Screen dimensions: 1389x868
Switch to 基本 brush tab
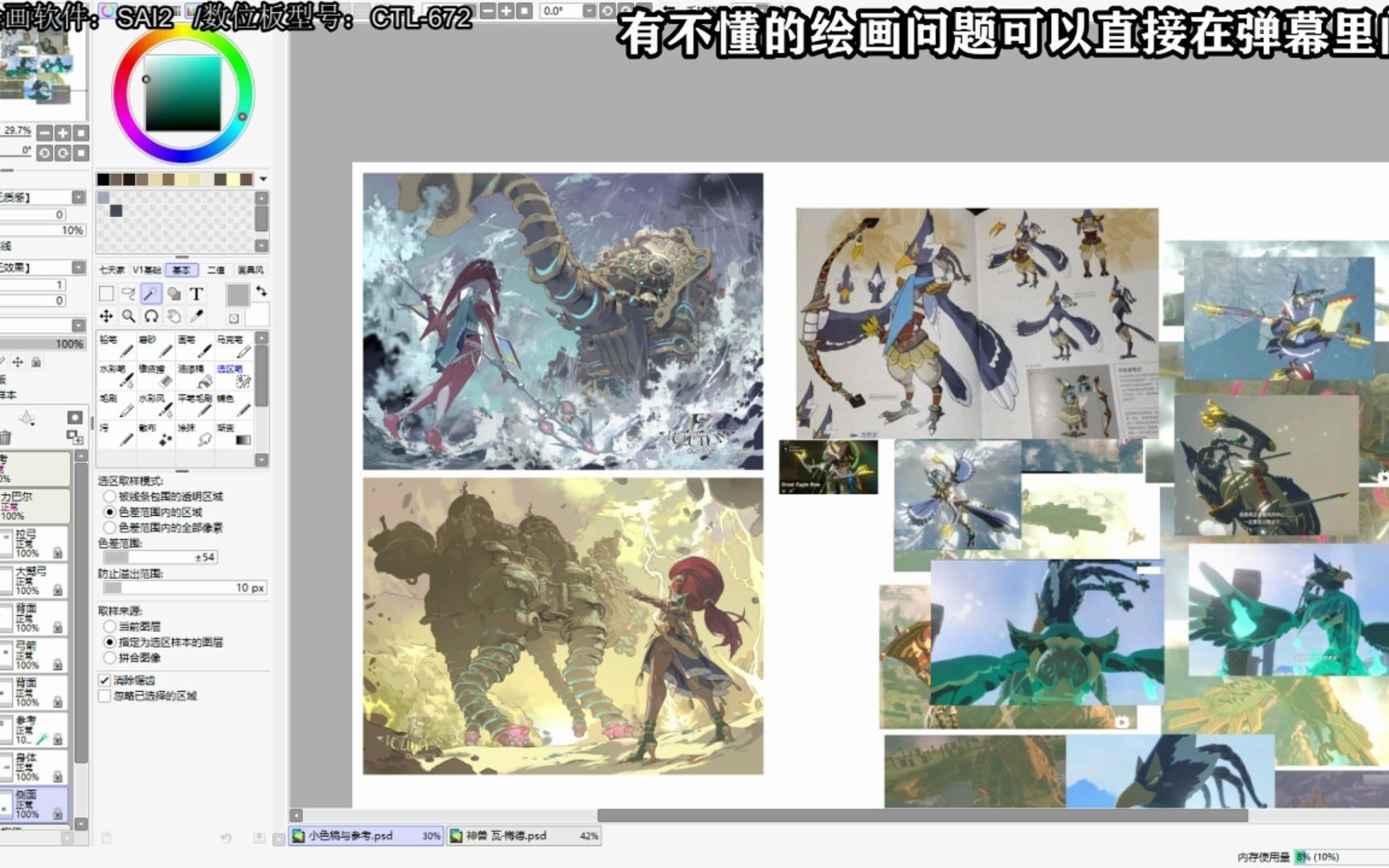tap(182, 270)
